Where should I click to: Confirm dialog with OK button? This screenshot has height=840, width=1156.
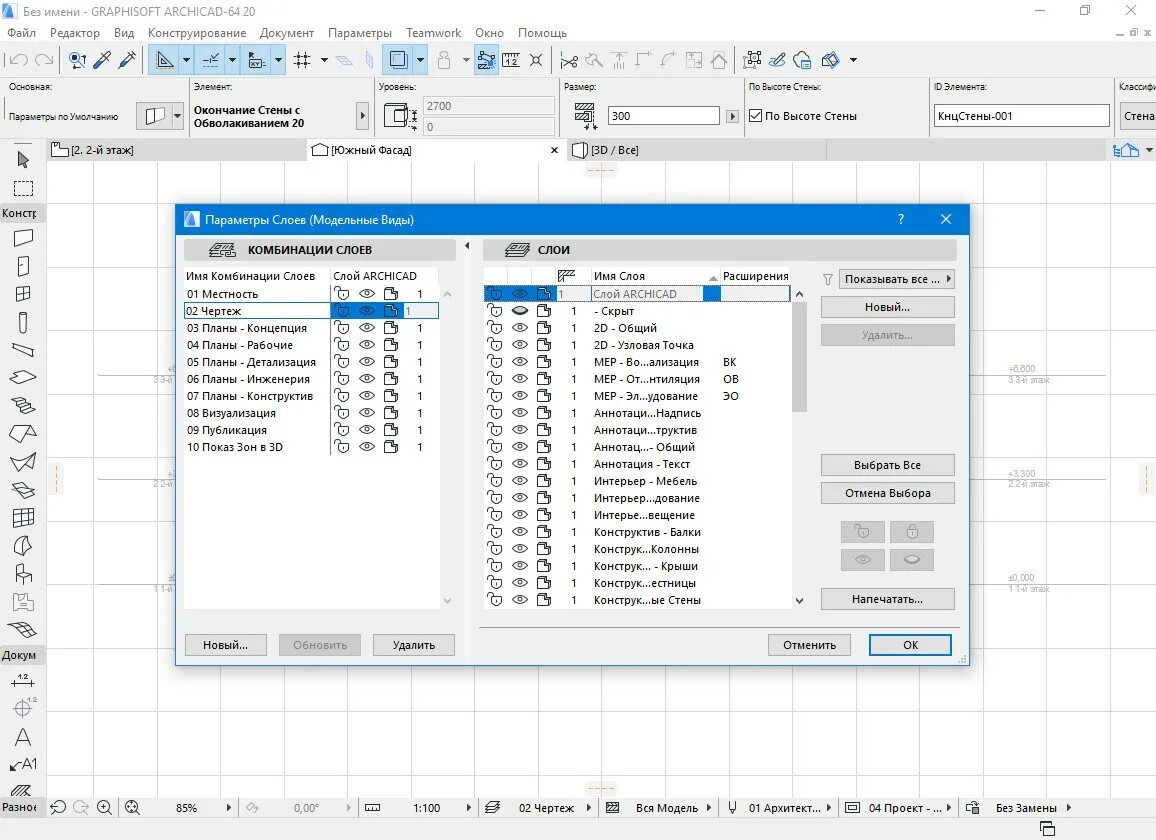click(910, 645)
